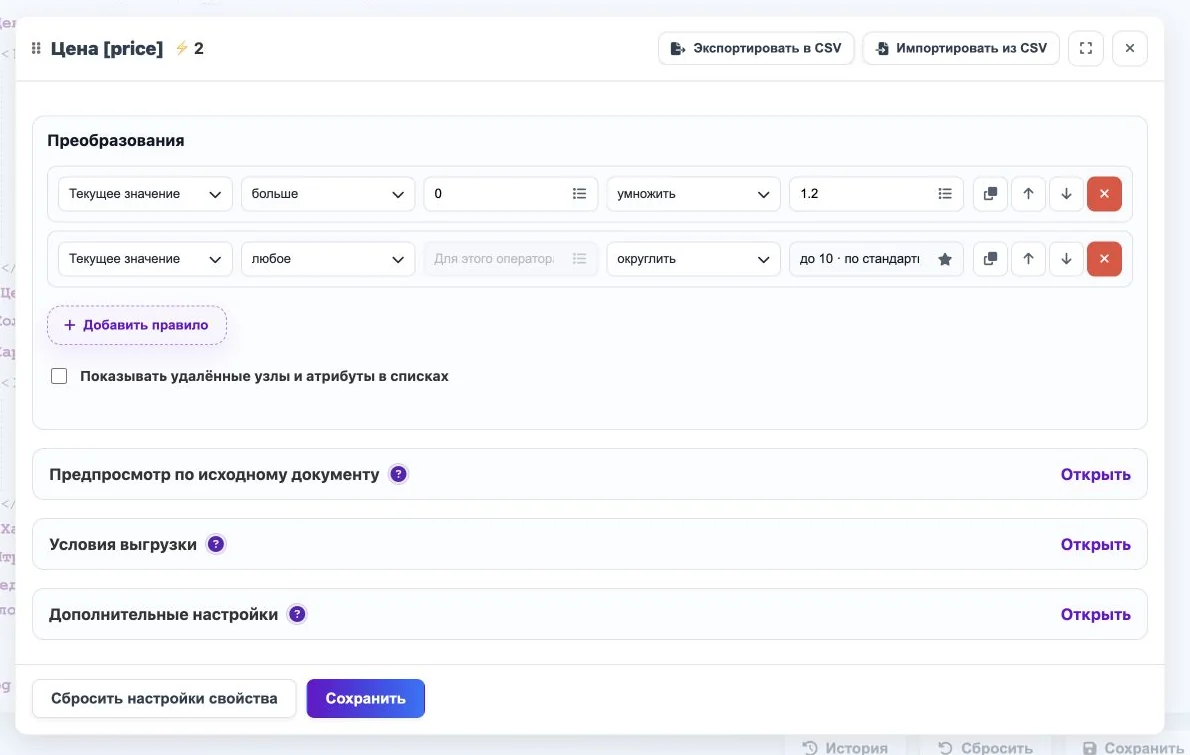Open the округлить action dropdown
1190x755 pixels.
pyautogui.click(x=693, y=259)
